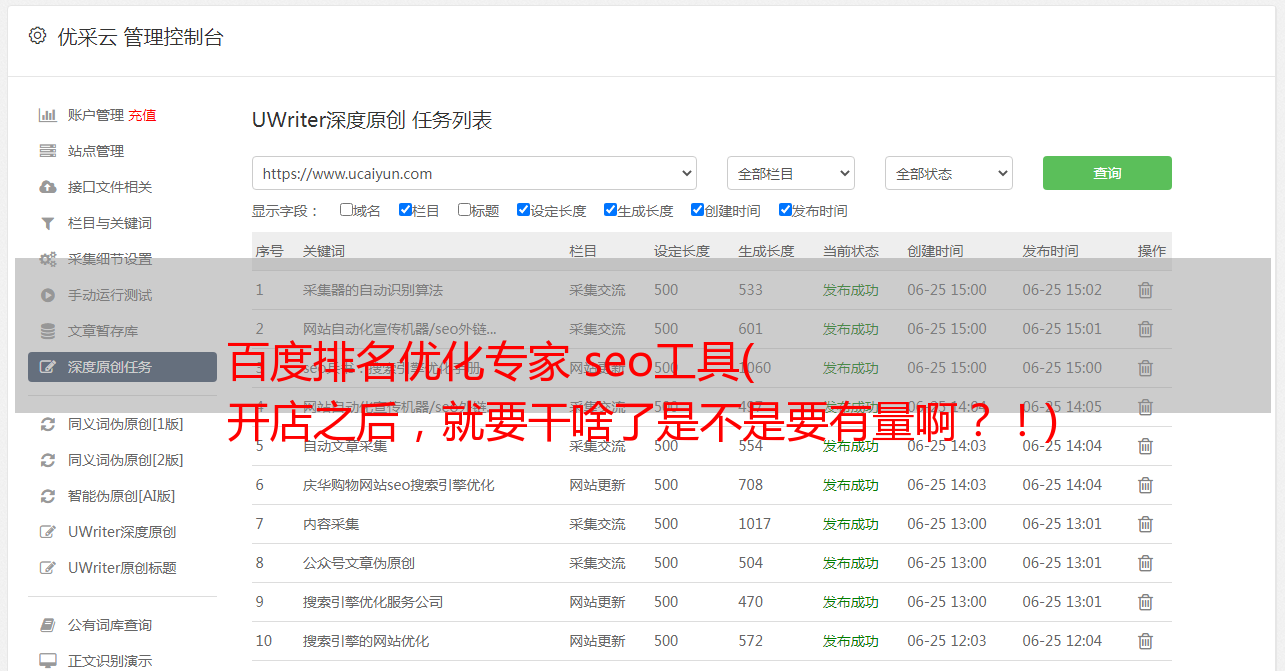Open the https://www.ucaiyun.com site dropdown
This screenshot has height=671, width=1285.
(x=474, y=173)
